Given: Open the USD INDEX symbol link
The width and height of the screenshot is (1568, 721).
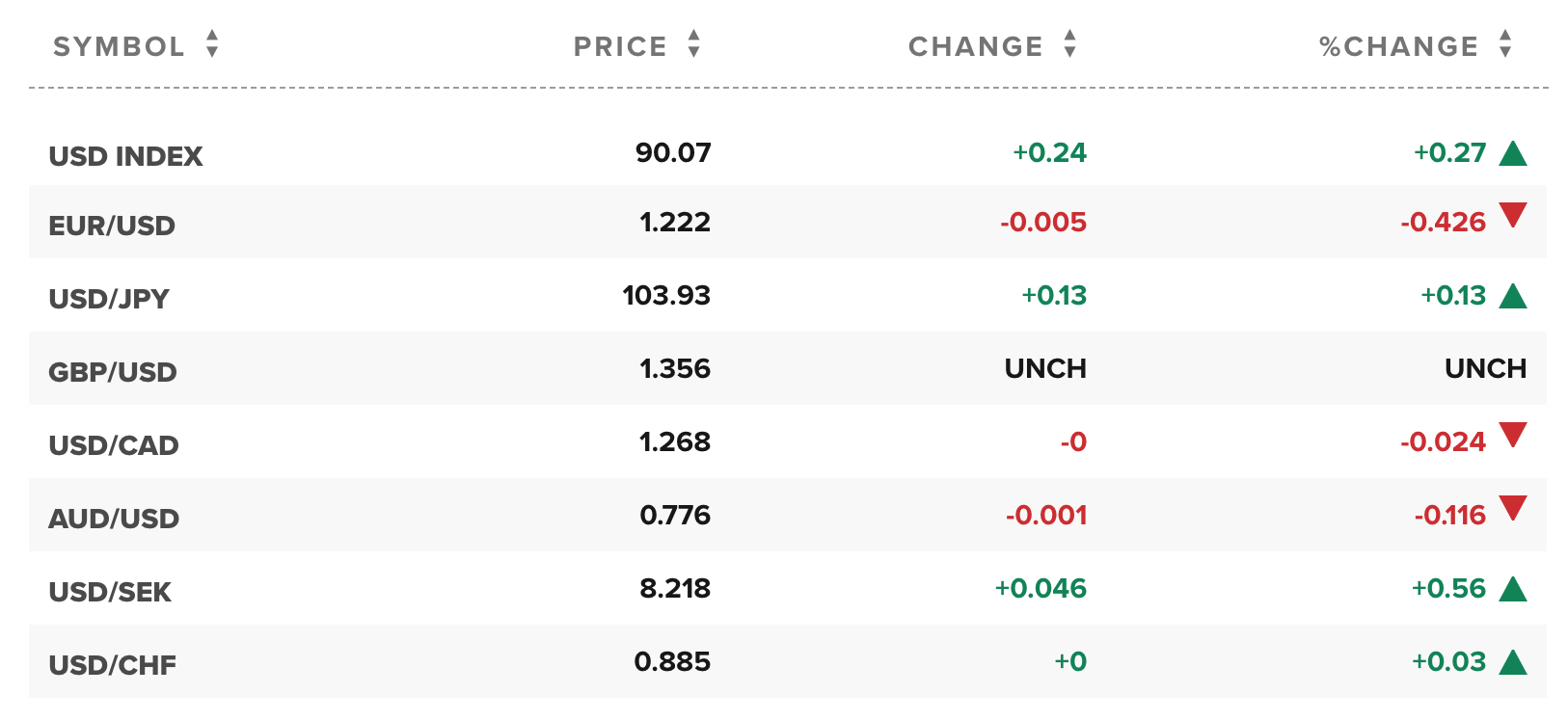Looking at the screenshot, I should click(x=125, y=156).
